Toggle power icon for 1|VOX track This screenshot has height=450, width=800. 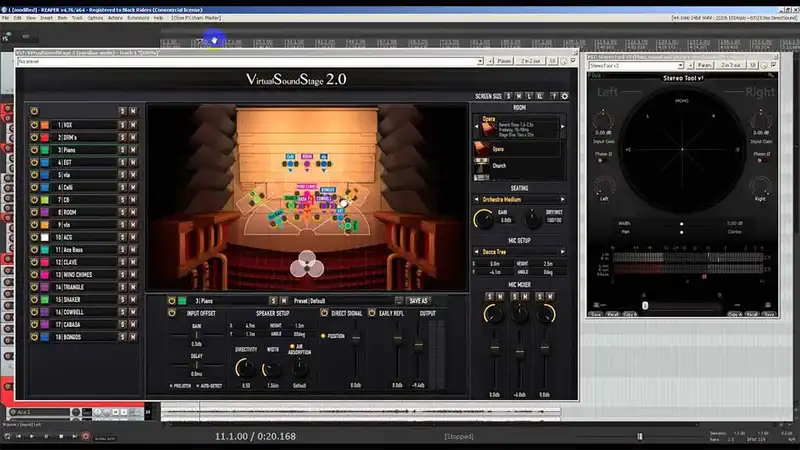[x=34, y=125]
